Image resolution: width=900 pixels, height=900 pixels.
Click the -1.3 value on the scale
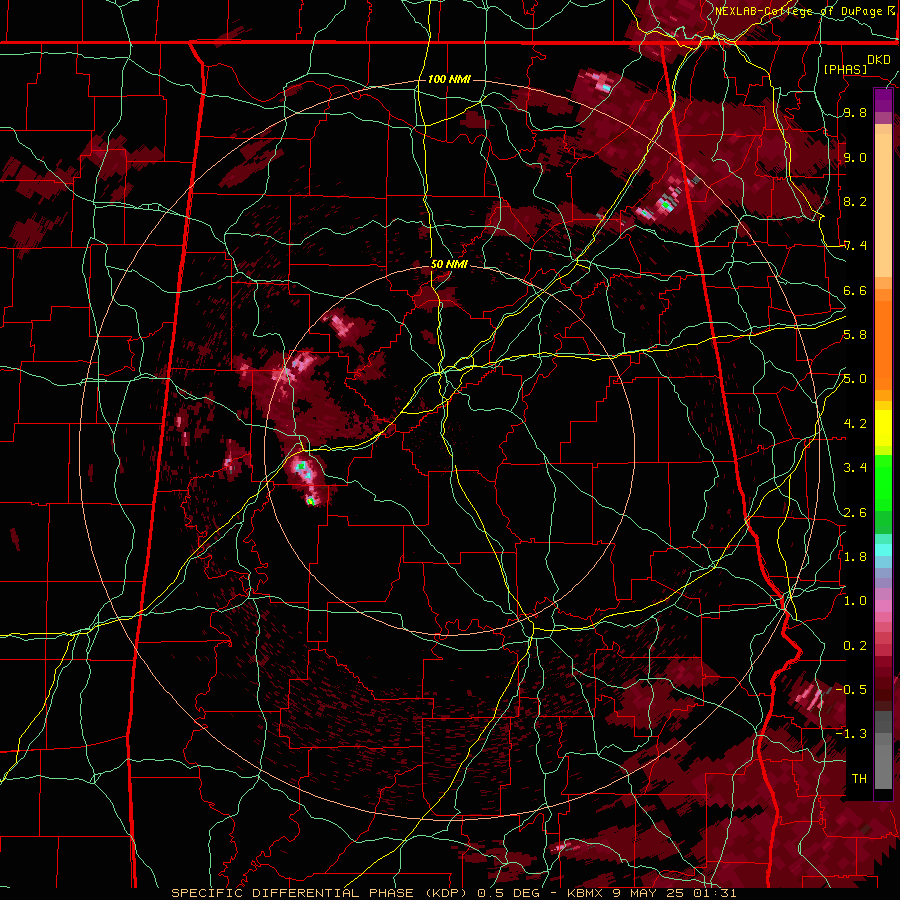[851, 734]
